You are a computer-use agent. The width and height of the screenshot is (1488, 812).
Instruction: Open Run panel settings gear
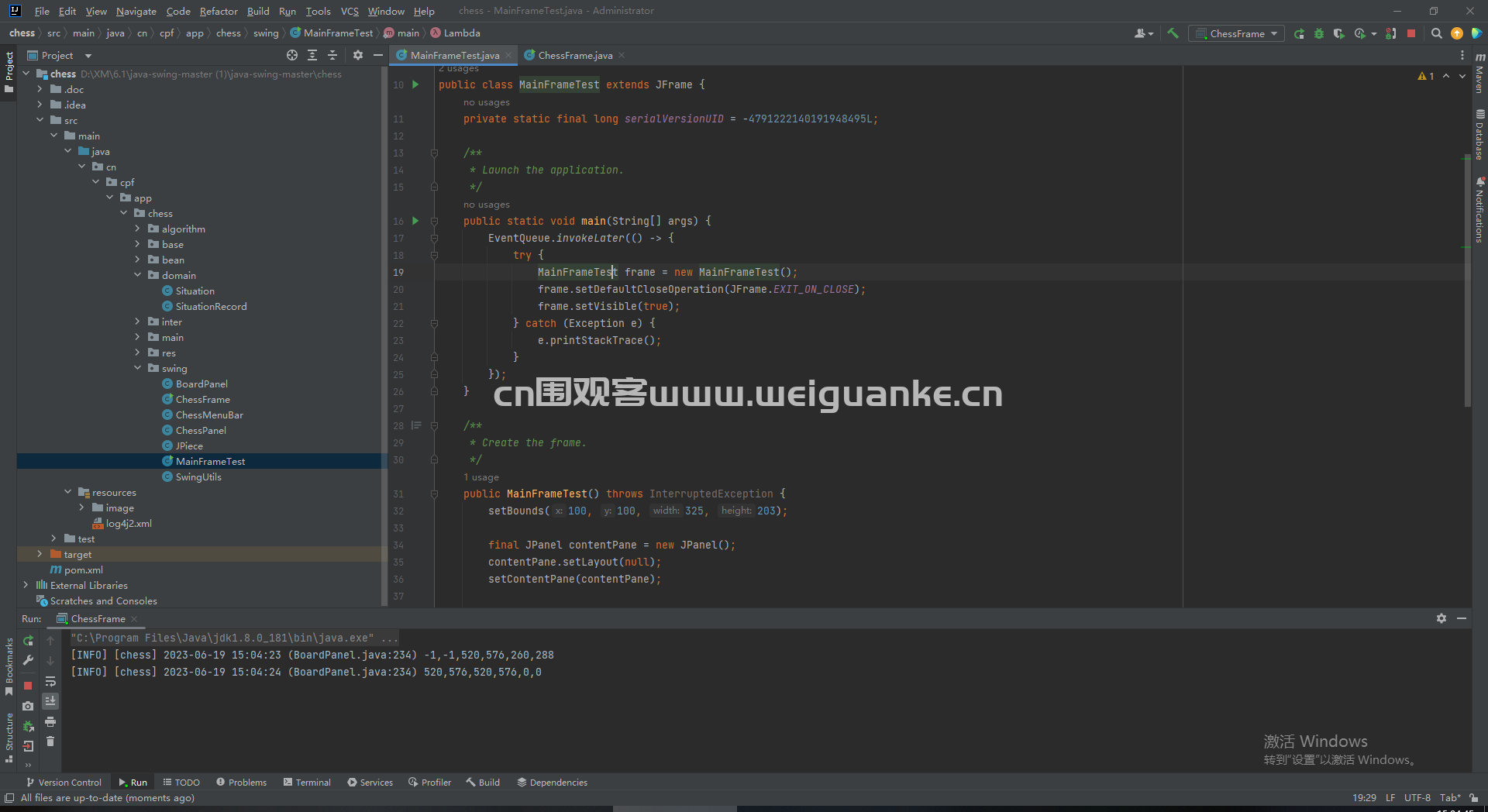pos(1441,618)
